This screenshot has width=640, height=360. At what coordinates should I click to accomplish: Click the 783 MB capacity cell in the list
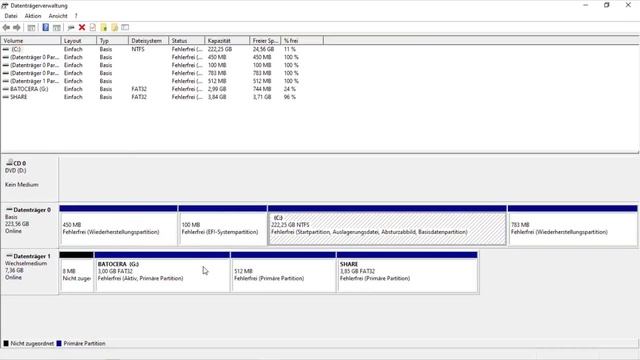[x=217, y=73]
